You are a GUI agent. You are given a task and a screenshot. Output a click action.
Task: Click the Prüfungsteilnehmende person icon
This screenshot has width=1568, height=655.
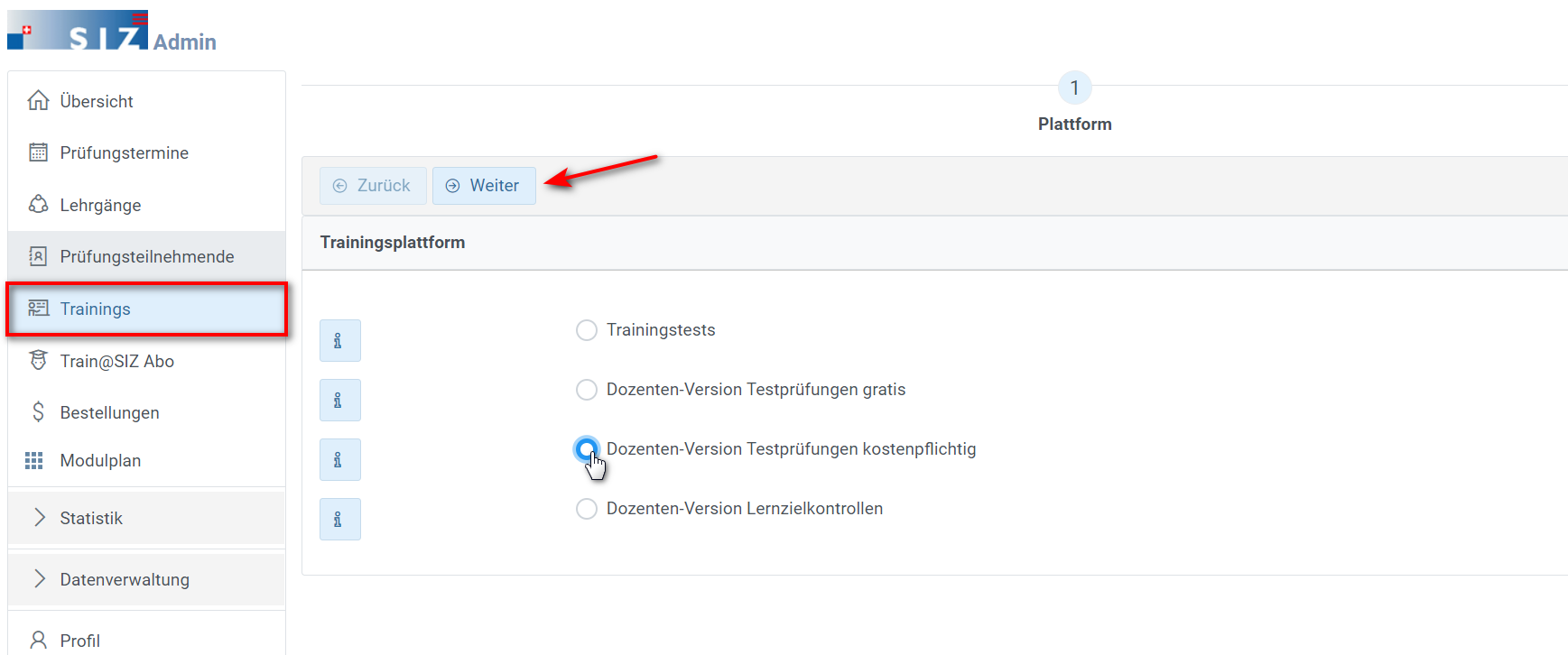(x=38, y=256)
